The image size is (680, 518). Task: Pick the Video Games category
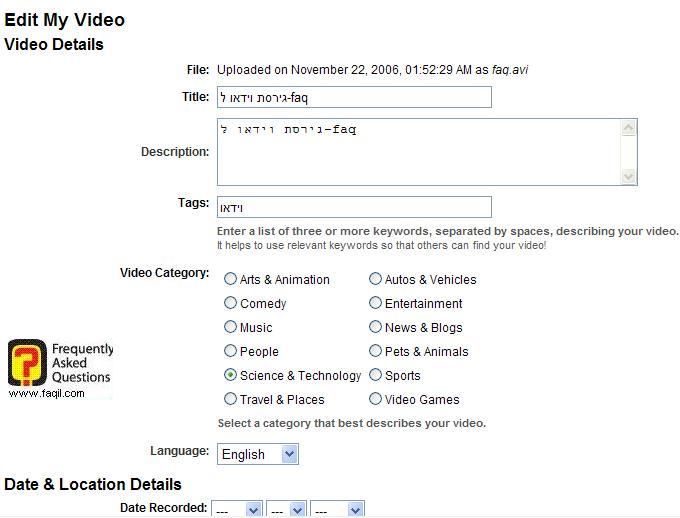[x=376, y=400]
